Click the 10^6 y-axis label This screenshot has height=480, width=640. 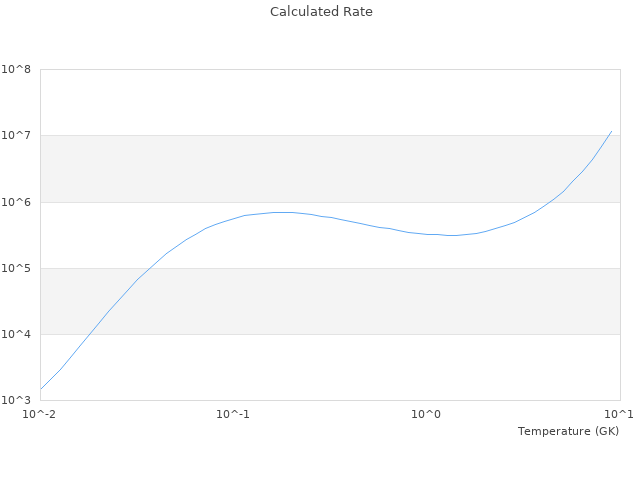click(16, 202)
